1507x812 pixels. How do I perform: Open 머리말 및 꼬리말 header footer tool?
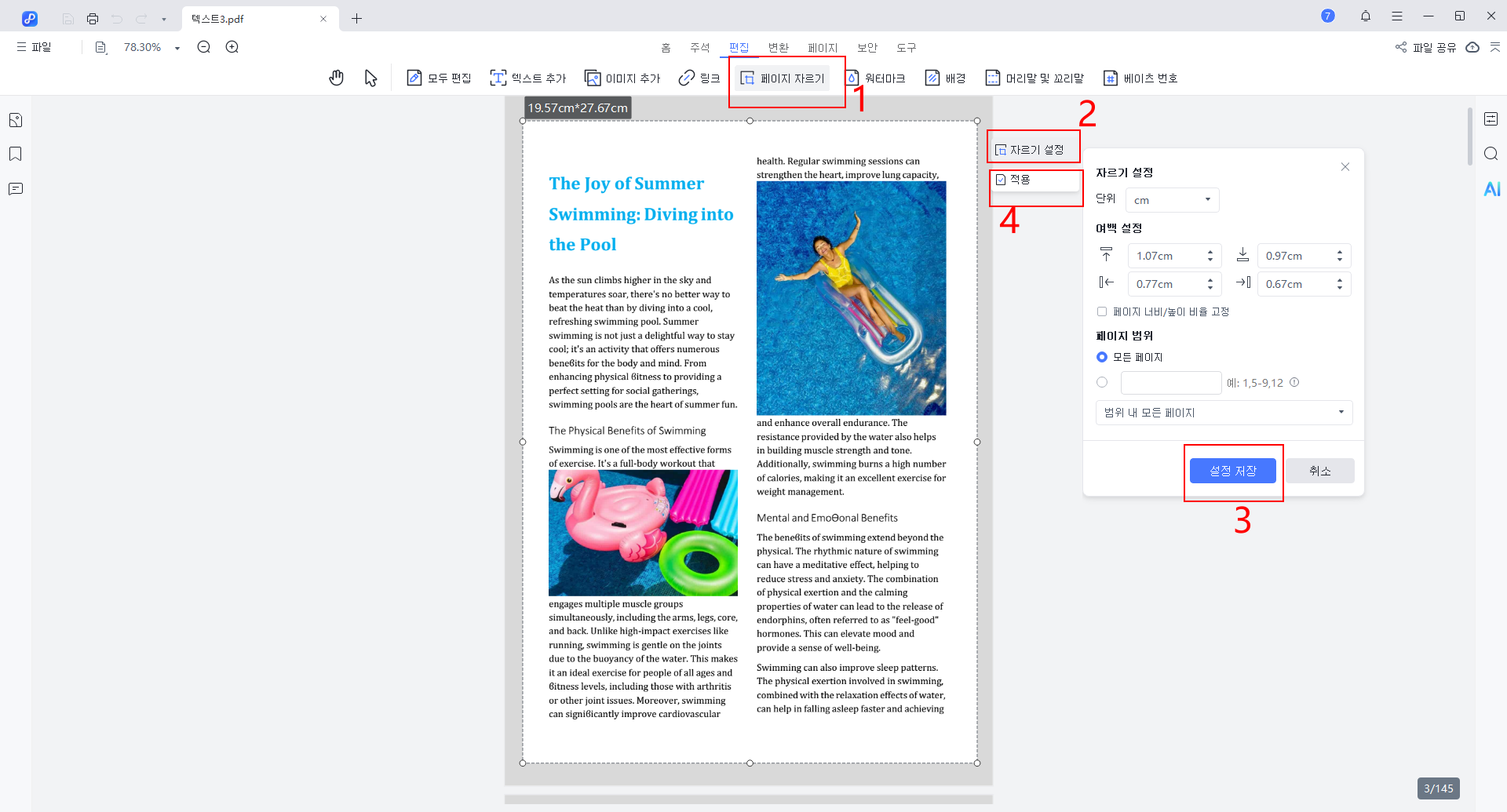[1034, 78]
